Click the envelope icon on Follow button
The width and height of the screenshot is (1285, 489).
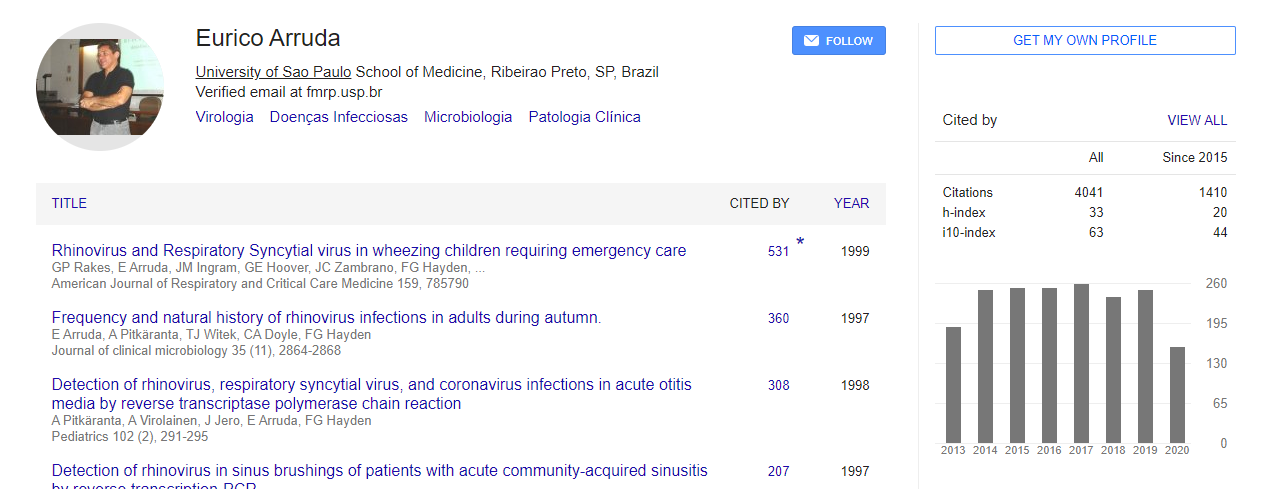811,41
